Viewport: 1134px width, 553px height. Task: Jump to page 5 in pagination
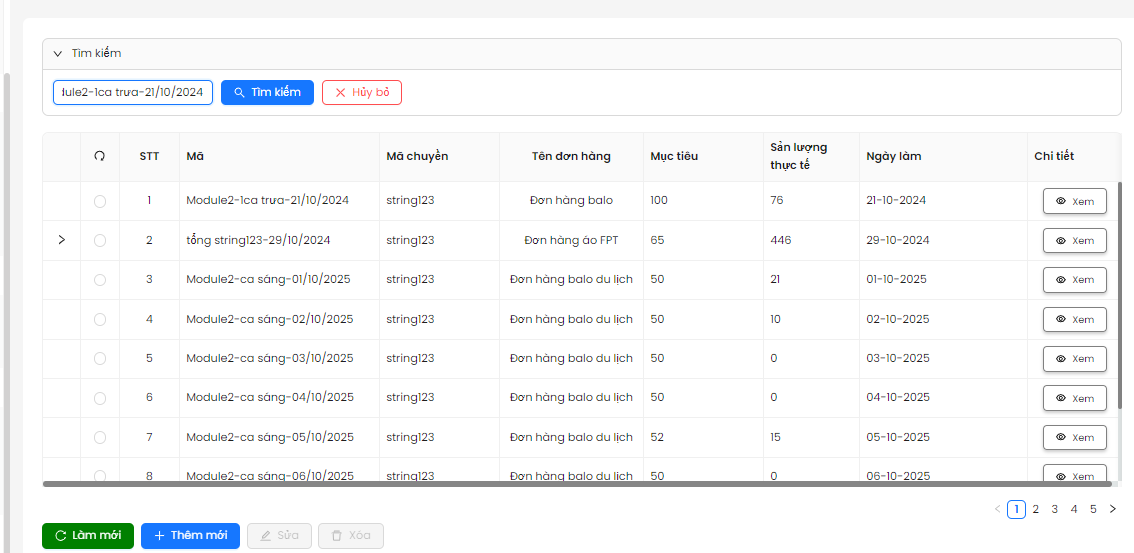click(1093, 509)
